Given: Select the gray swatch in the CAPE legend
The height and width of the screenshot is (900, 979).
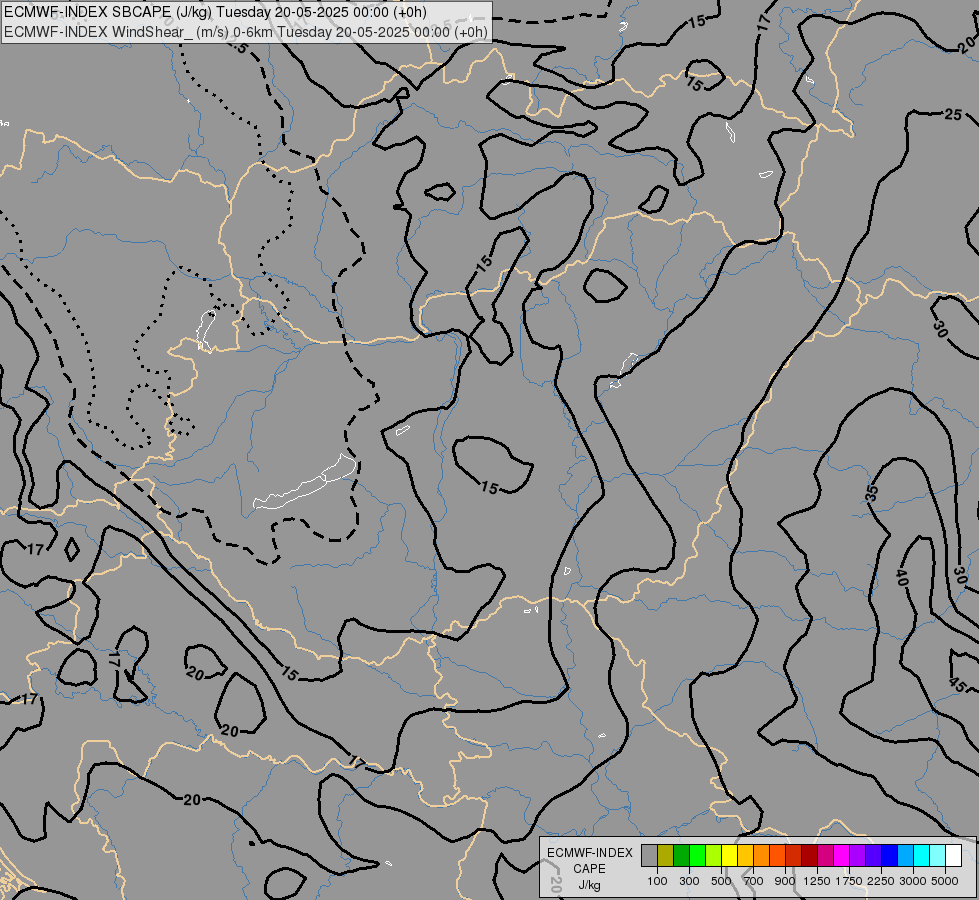Looking at the screenshot, I should (649, 855).
